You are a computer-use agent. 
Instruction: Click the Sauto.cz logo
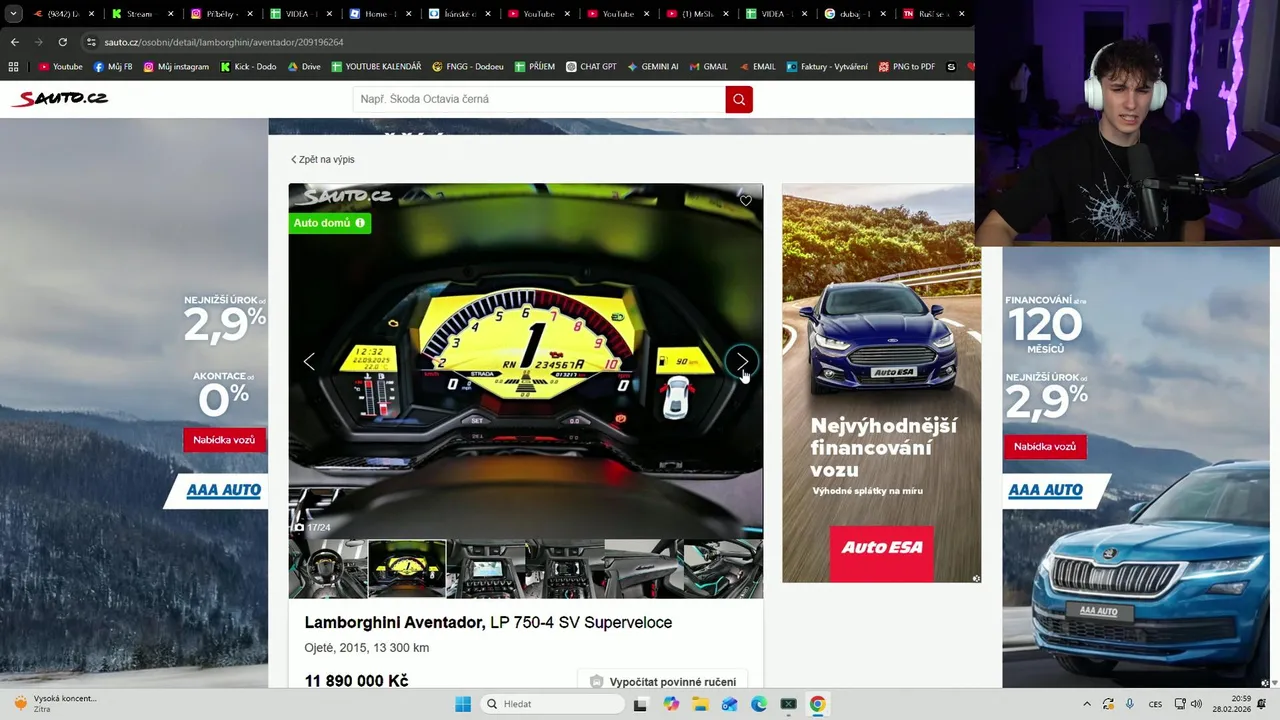(x=60, y=98)
